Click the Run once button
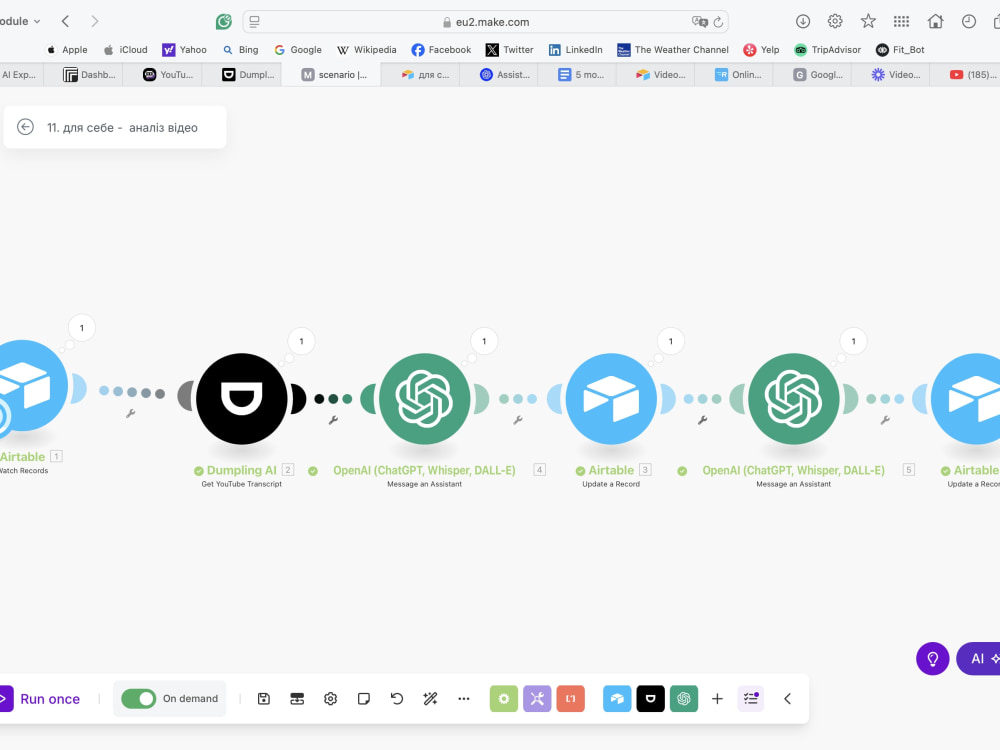Image resolution: width=1000 pixels, height=750 pixels. point(41,699)
